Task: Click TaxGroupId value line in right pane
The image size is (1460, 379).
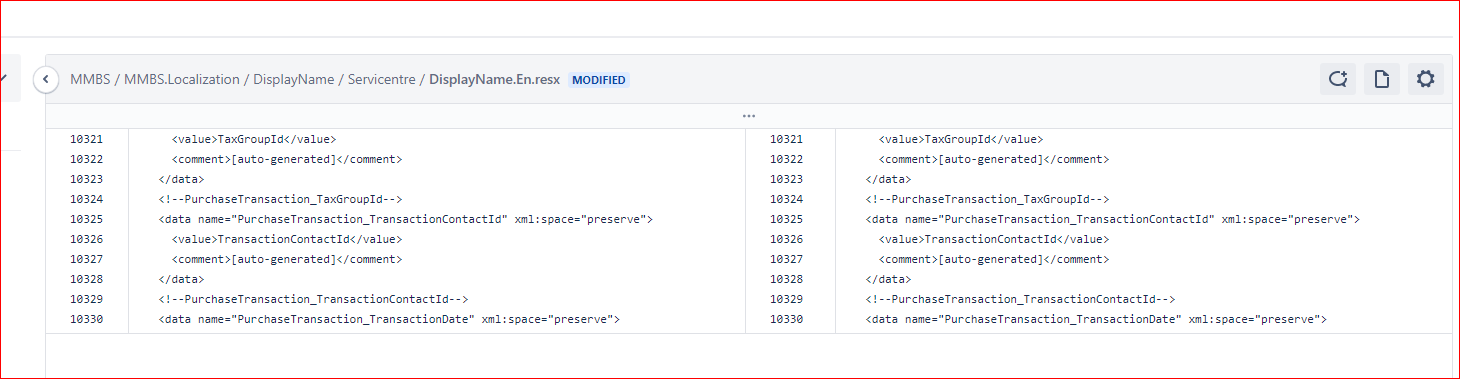Action: coord(961,139)
